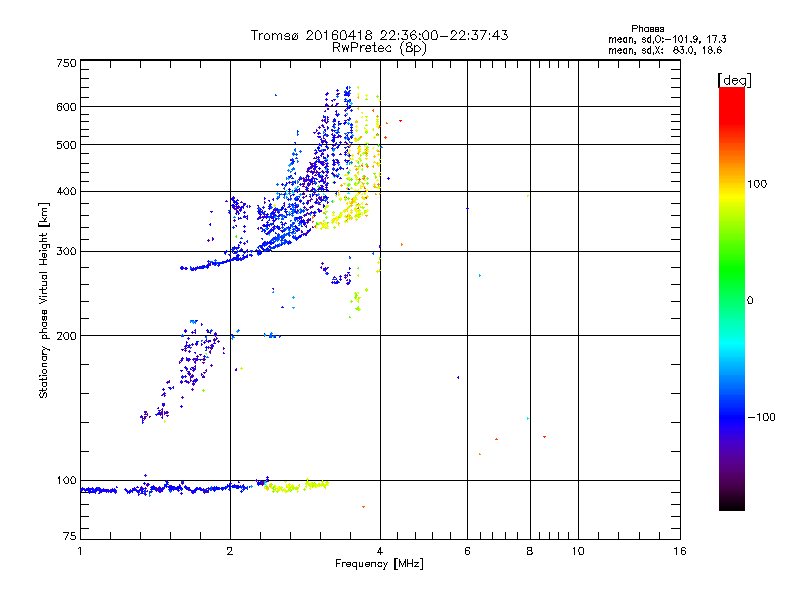Click the 'mean, sd,O:-101.9, 17.3' line
Viewport: 800px width, 600px height.
(667, 39)
